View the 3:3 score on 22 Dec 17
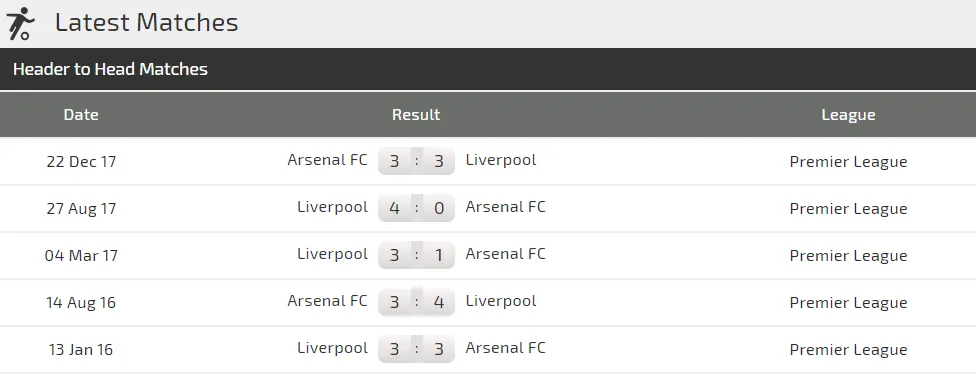 click(x=416, y=161)
